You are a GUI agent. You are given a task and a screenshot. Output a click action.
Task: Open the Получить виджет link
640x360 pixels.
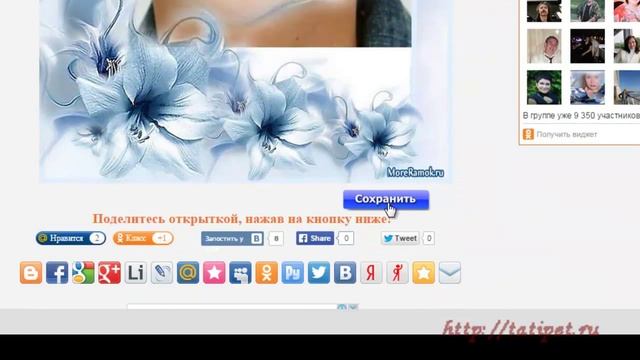[x=567, y=134]
